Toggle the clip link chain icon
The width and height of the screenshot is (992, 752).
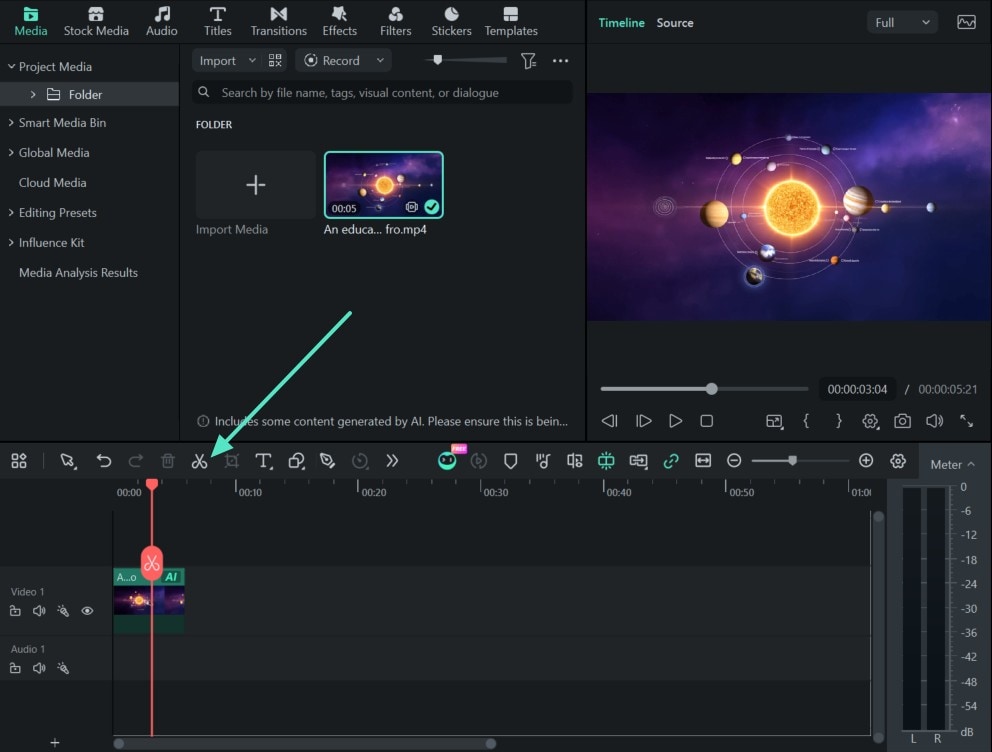pyautogui.click(x=671, y=461)
